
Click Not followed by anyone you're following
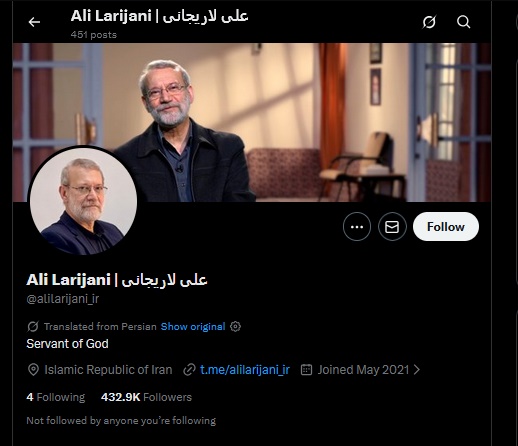click(121, 421)
